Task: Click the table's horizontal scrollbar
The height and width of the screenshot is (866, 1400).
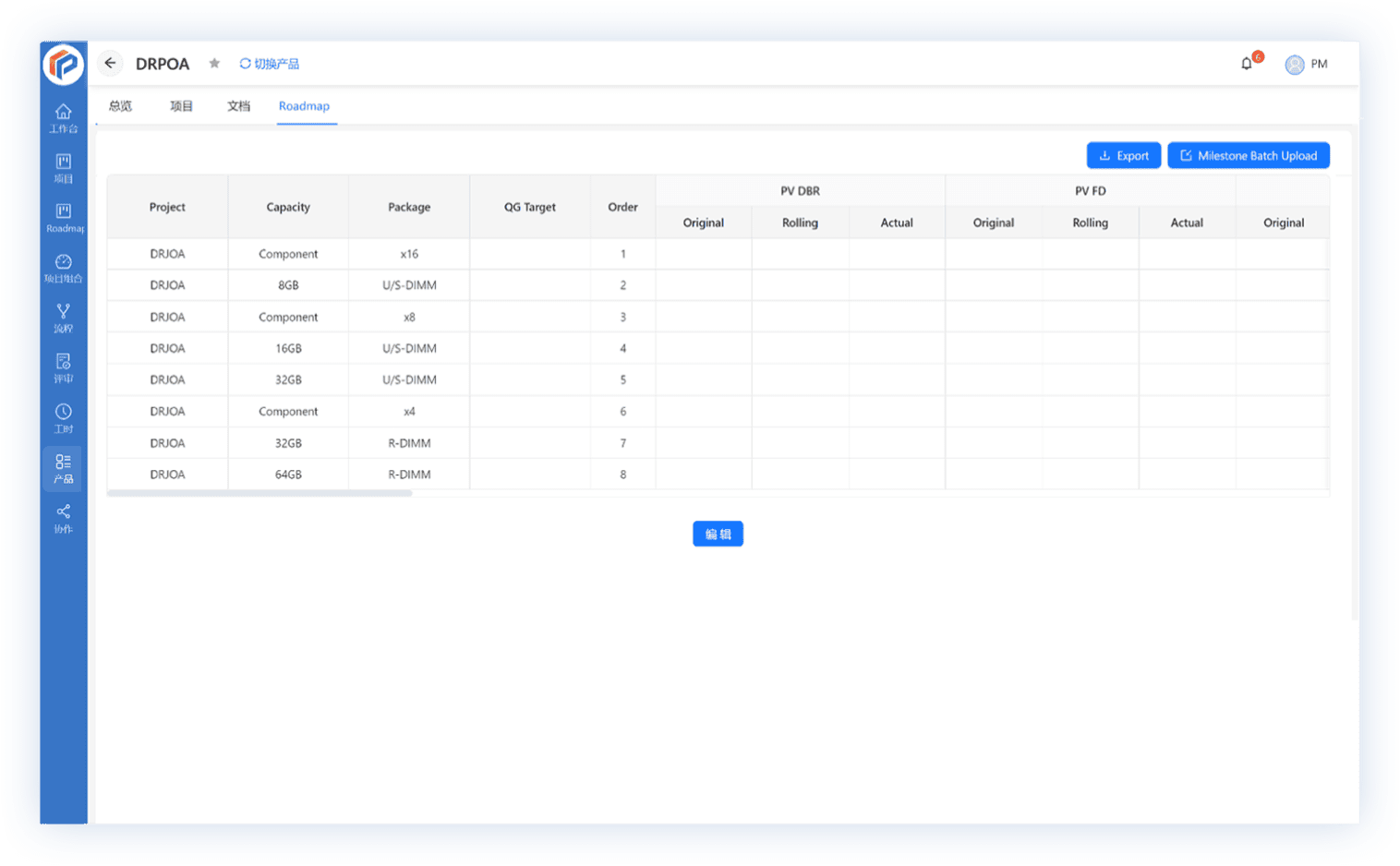Action: 259,493
